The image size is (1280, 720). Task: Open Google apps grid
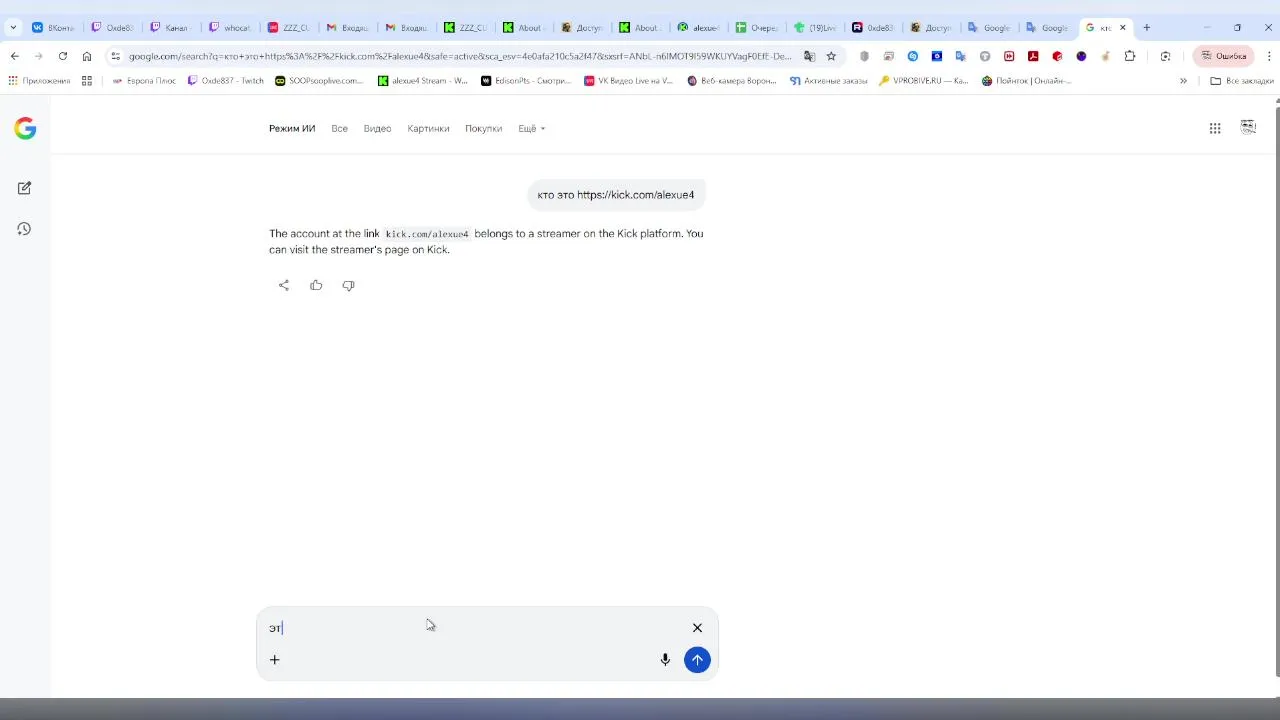point(1215,128)
